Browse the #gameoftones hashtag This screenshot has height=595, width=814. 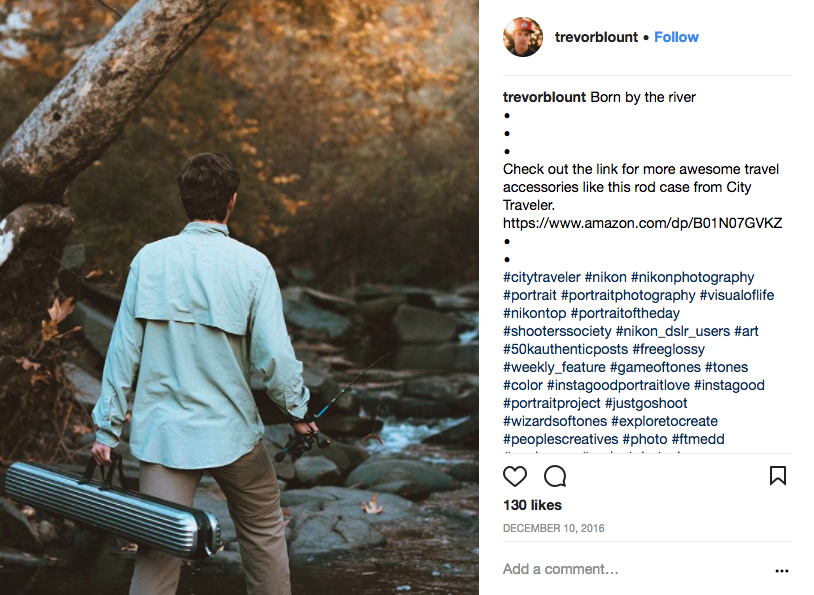click(654, 367)
